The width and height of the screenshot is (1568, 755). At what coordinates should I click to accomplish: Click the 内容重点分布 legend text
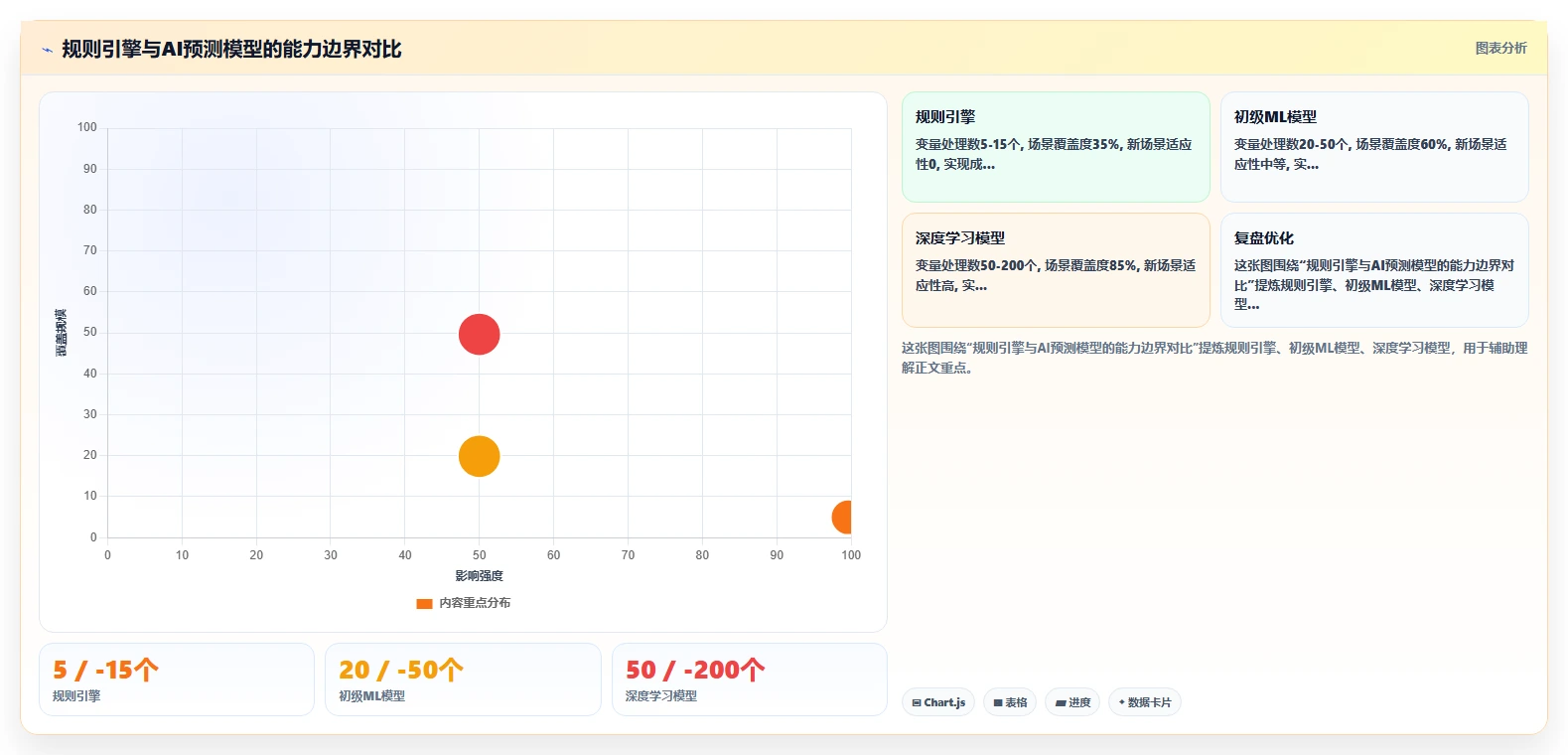point(475,603)
